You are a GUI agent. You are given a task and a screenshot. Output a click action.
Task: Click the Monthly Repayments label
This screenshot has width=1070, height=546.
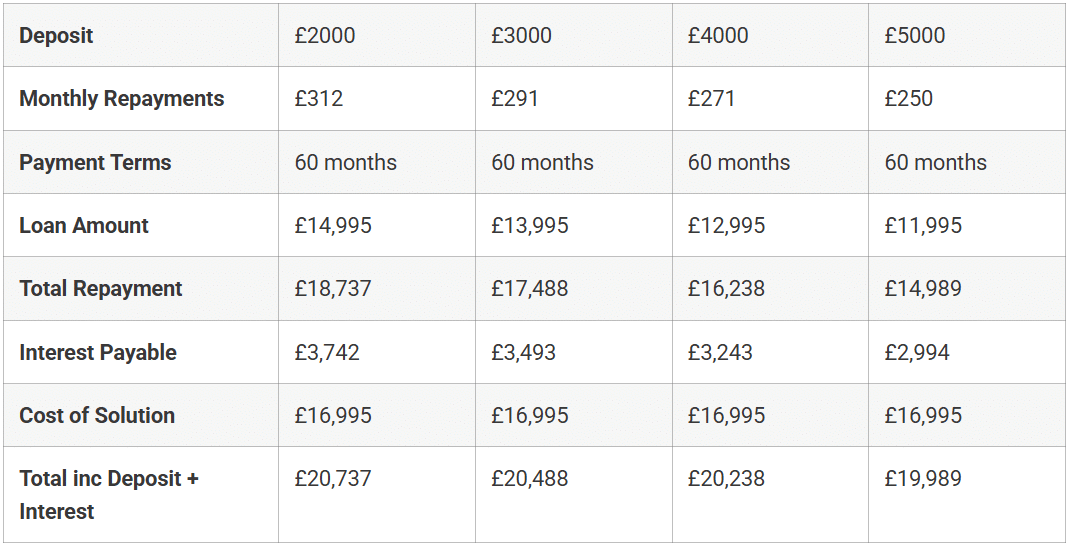(x=121, y=98)
